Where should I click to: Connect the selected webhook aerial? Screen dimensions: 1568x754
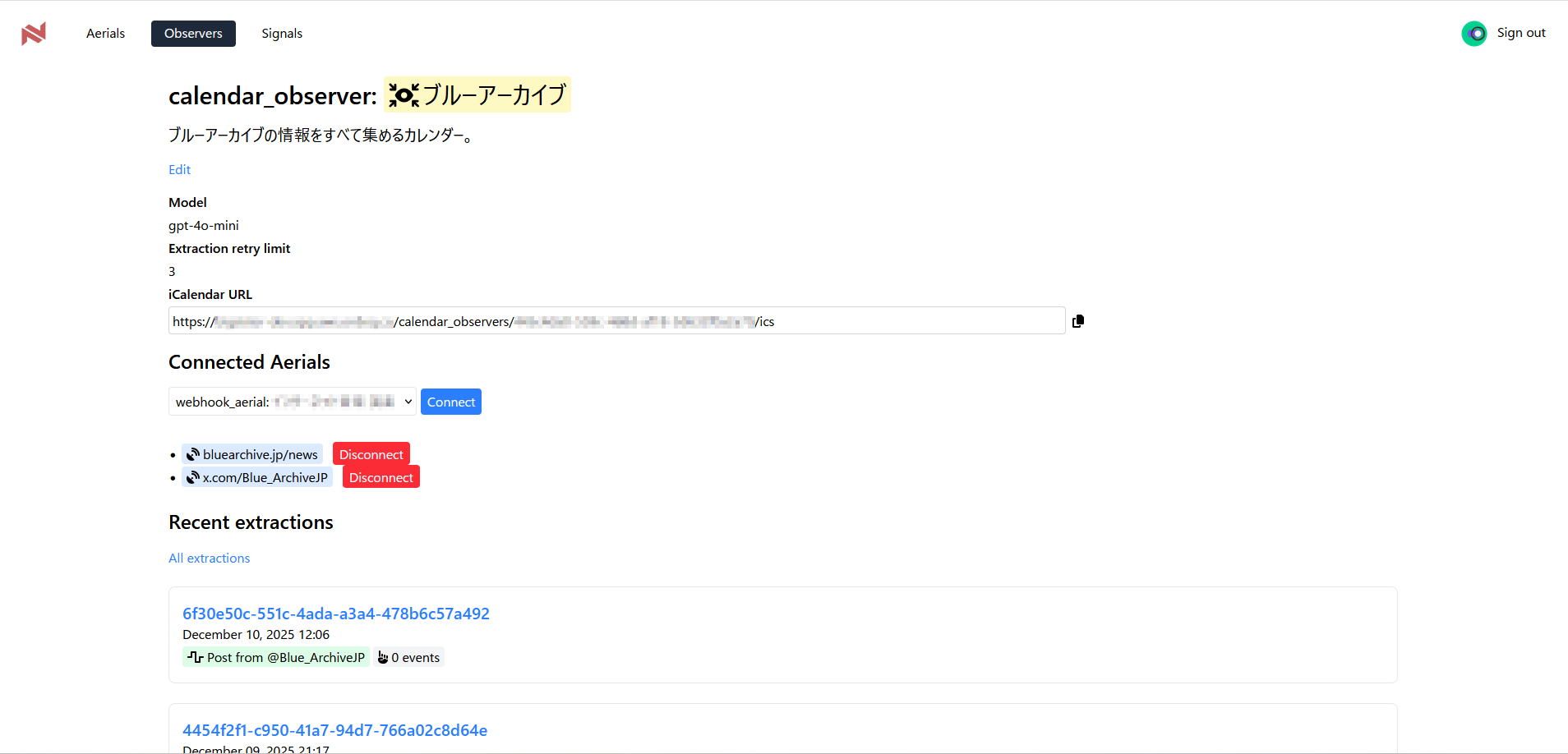click(x=450, y=402)
